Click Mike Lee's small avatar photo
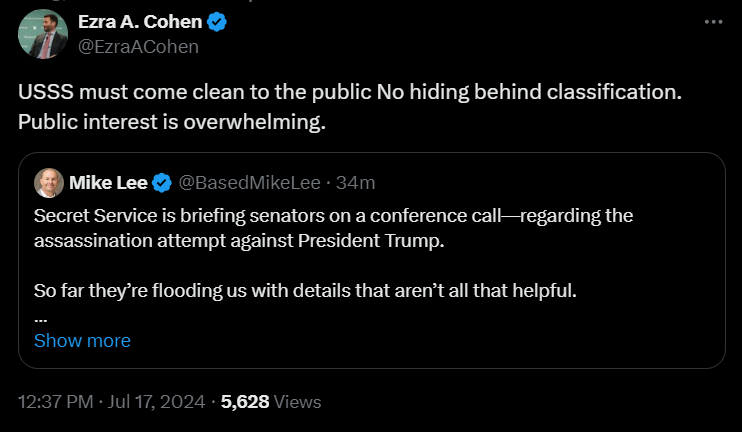742x432 pixels. (48, 183)
